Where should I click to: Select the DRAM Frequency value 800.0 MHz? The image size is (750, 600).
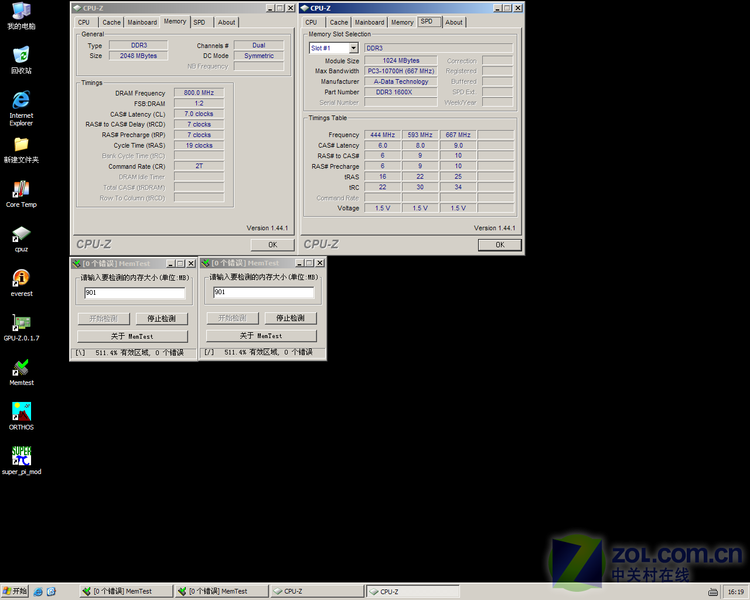click(x=199, y=93)
